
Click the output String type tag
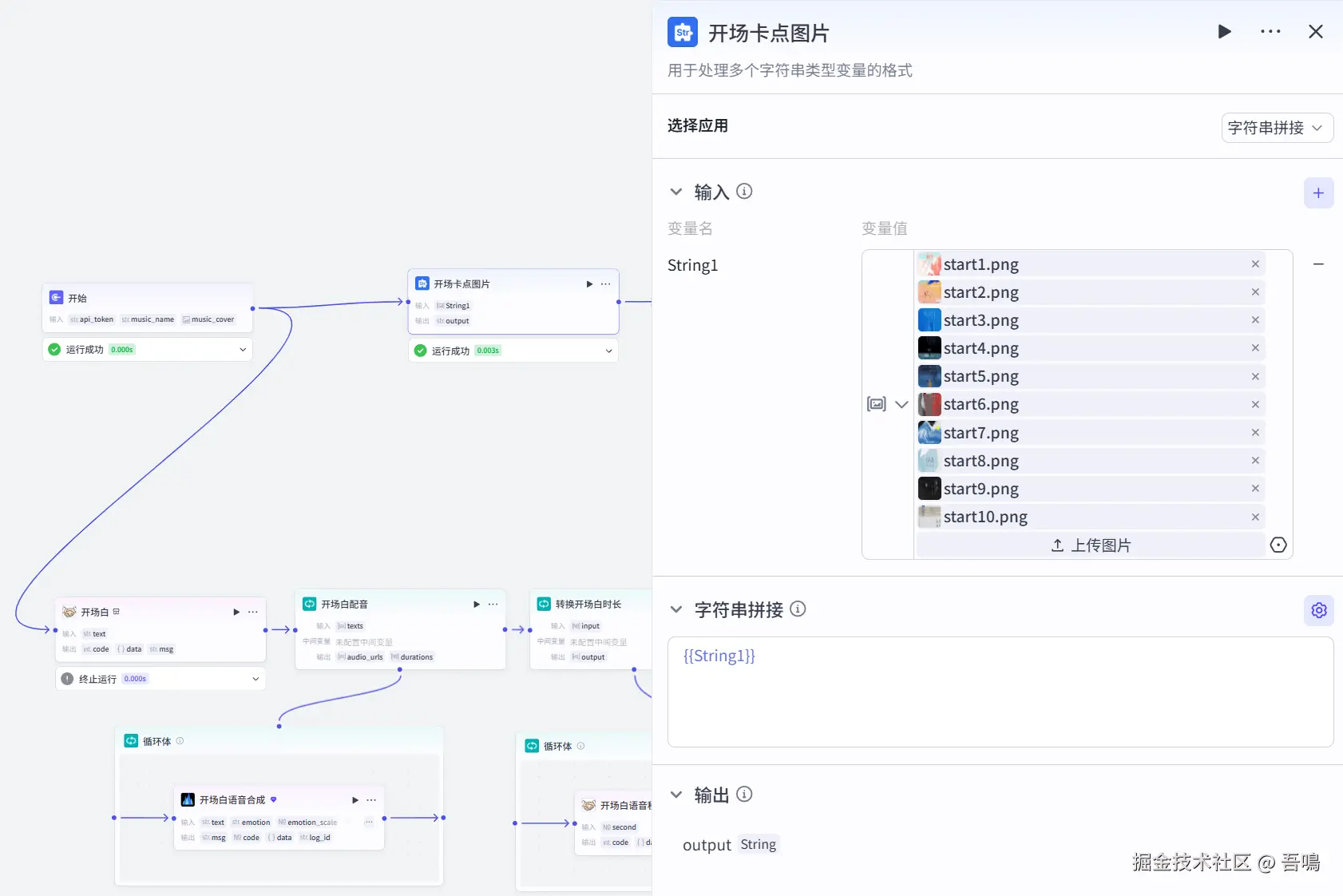(758, 845)
